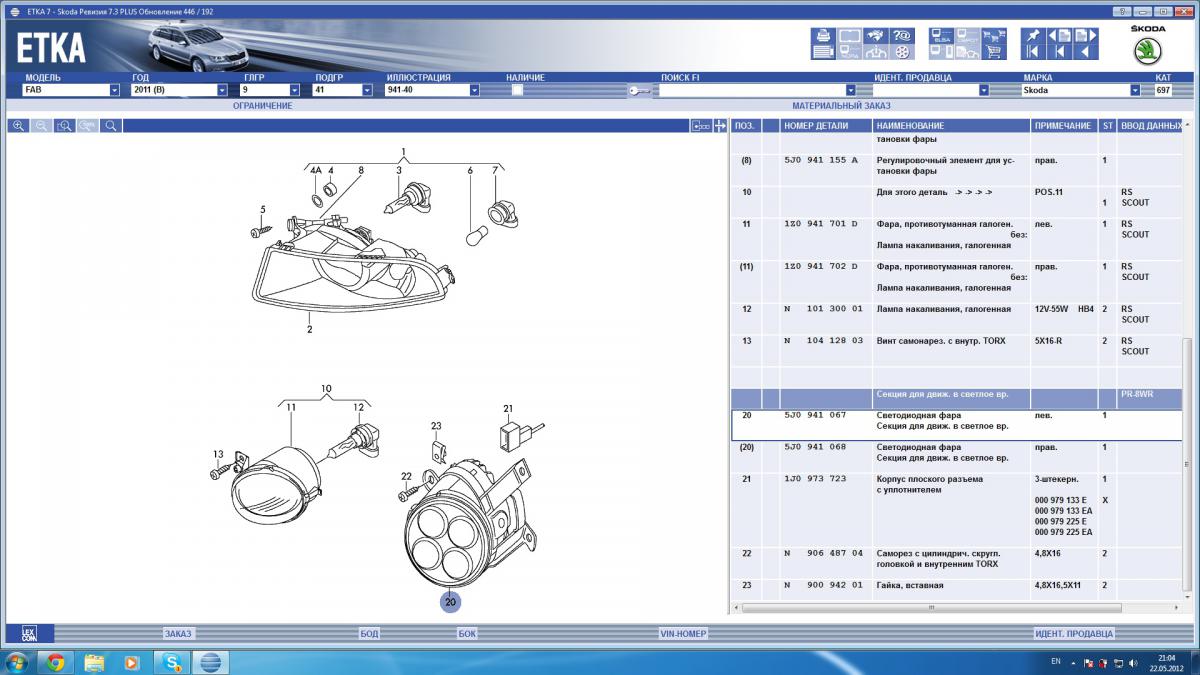
Task: Expand the ГОД dropdown
Action: (x=224, y=90)
